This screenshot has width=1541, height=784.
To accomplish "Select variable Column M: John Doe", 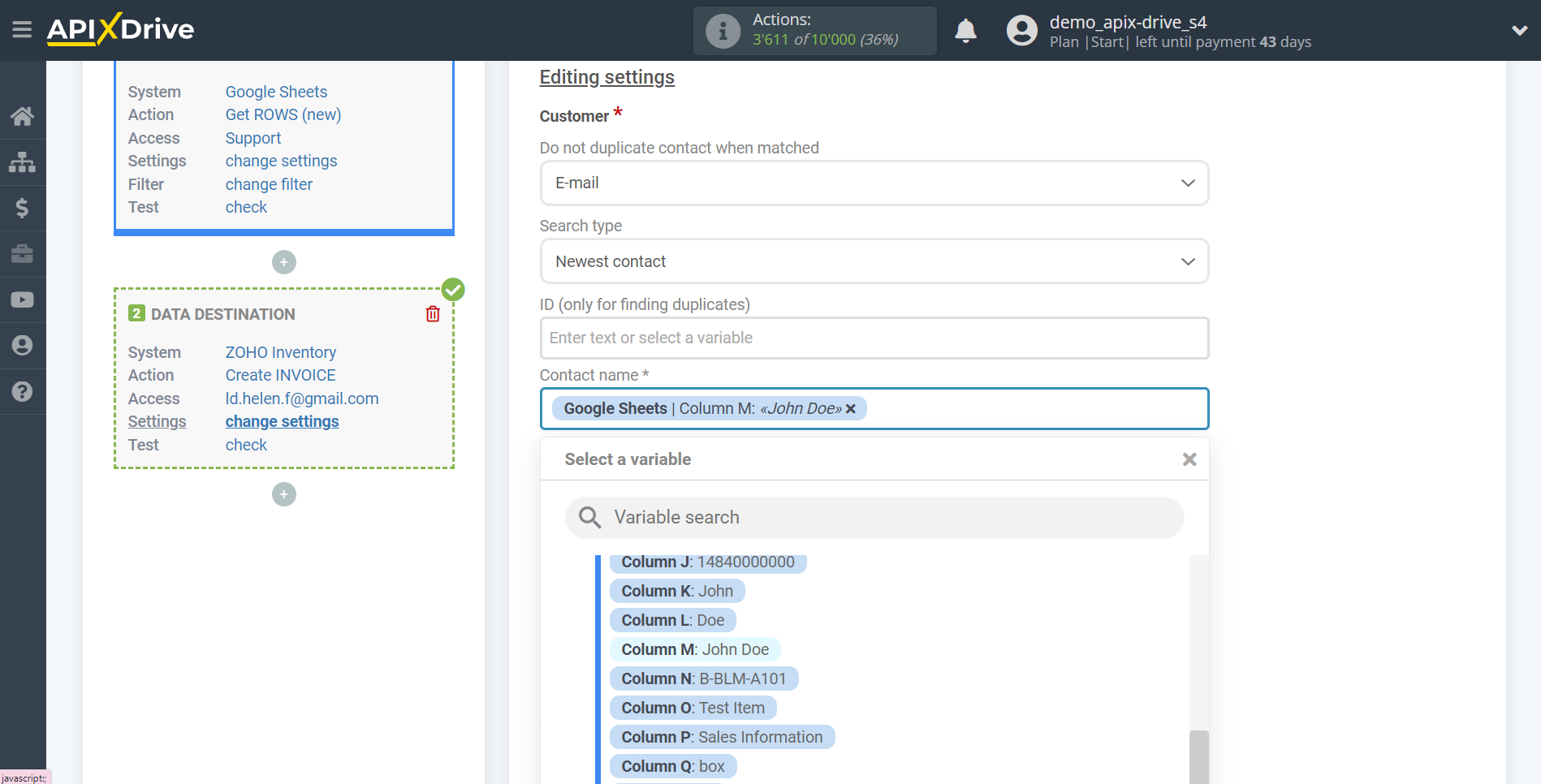I will pos(695,650).
